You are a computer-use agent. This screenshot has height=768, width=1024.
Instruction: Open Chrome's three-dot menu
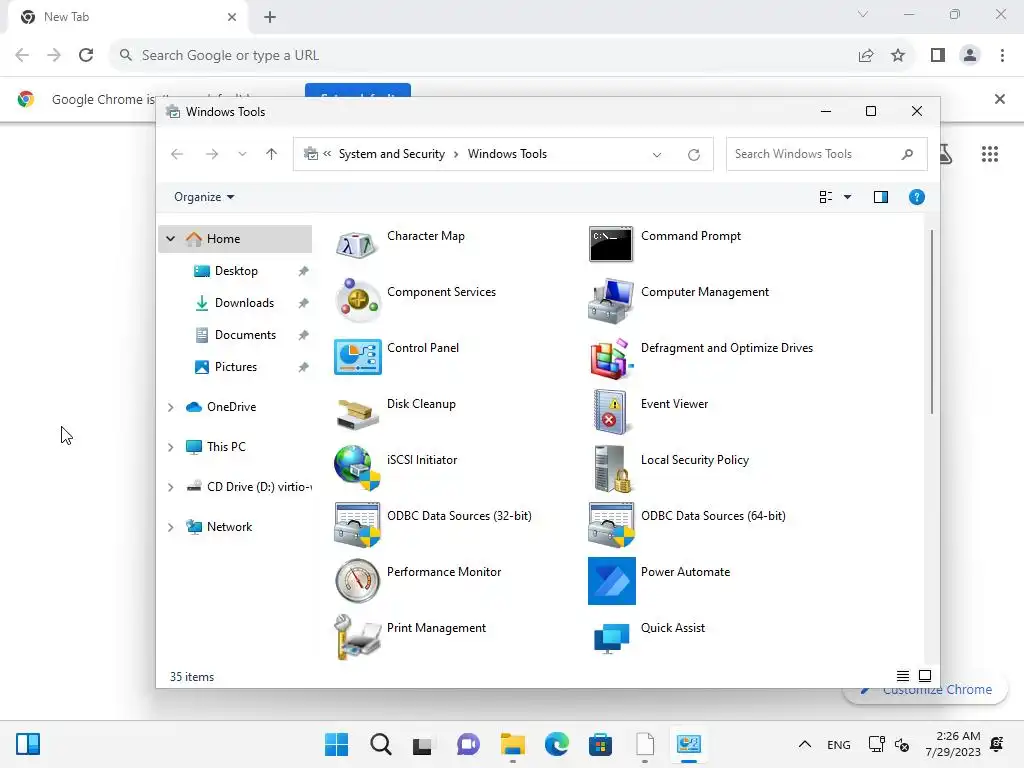click(x=1002, y=56)
